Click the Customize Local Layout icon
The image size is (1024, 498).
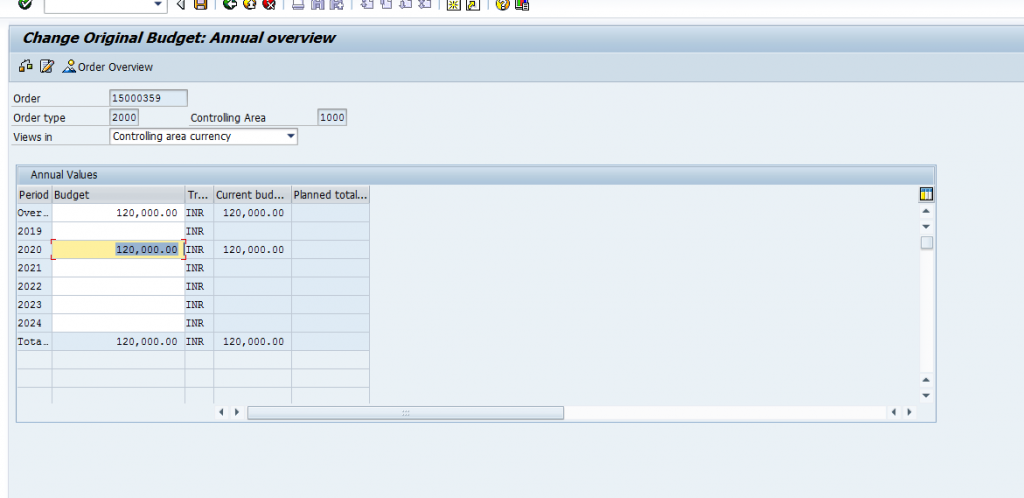coord(522,4)
